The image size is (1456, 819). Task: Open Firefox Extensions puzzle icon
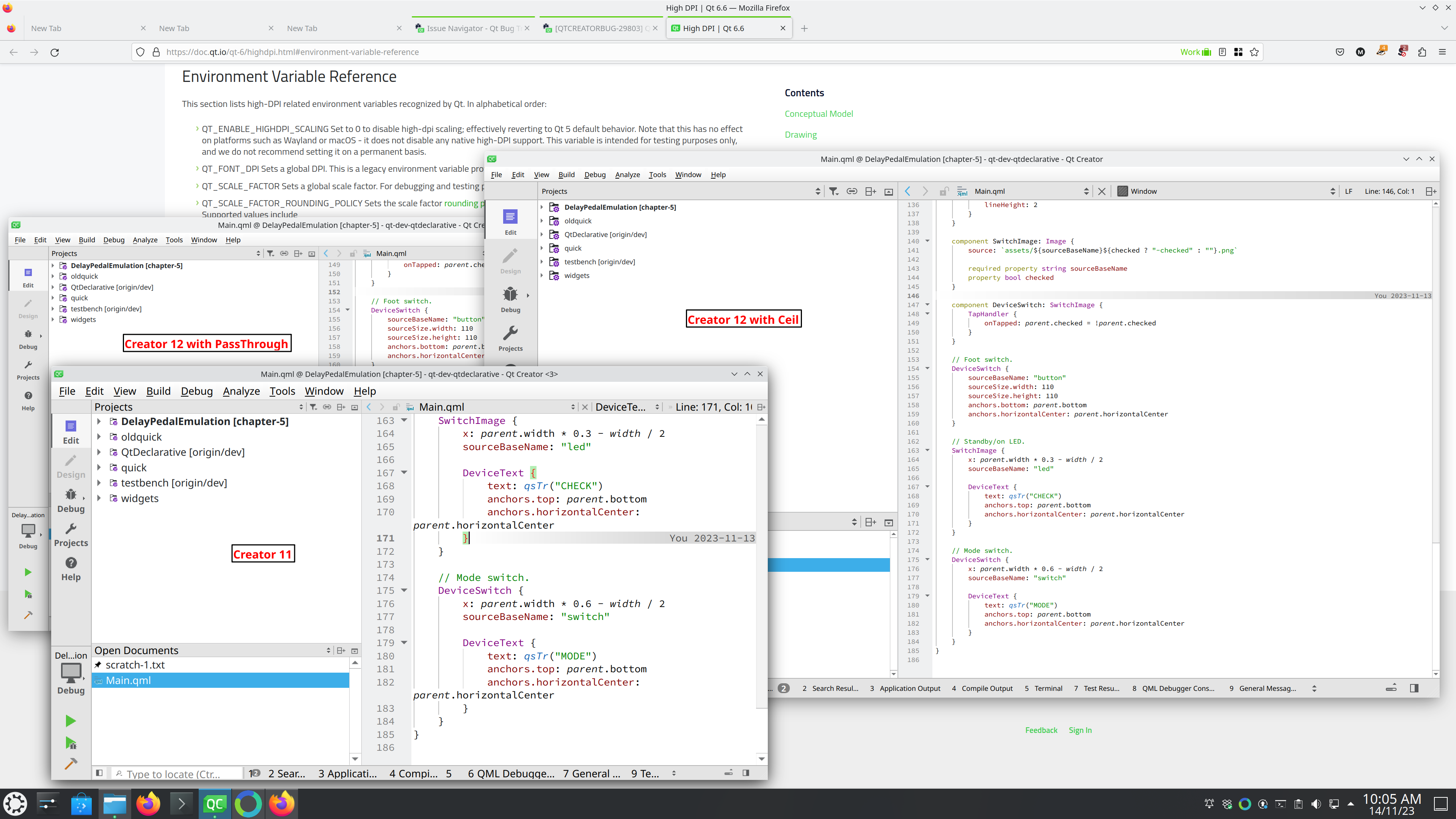point(1422,52)
